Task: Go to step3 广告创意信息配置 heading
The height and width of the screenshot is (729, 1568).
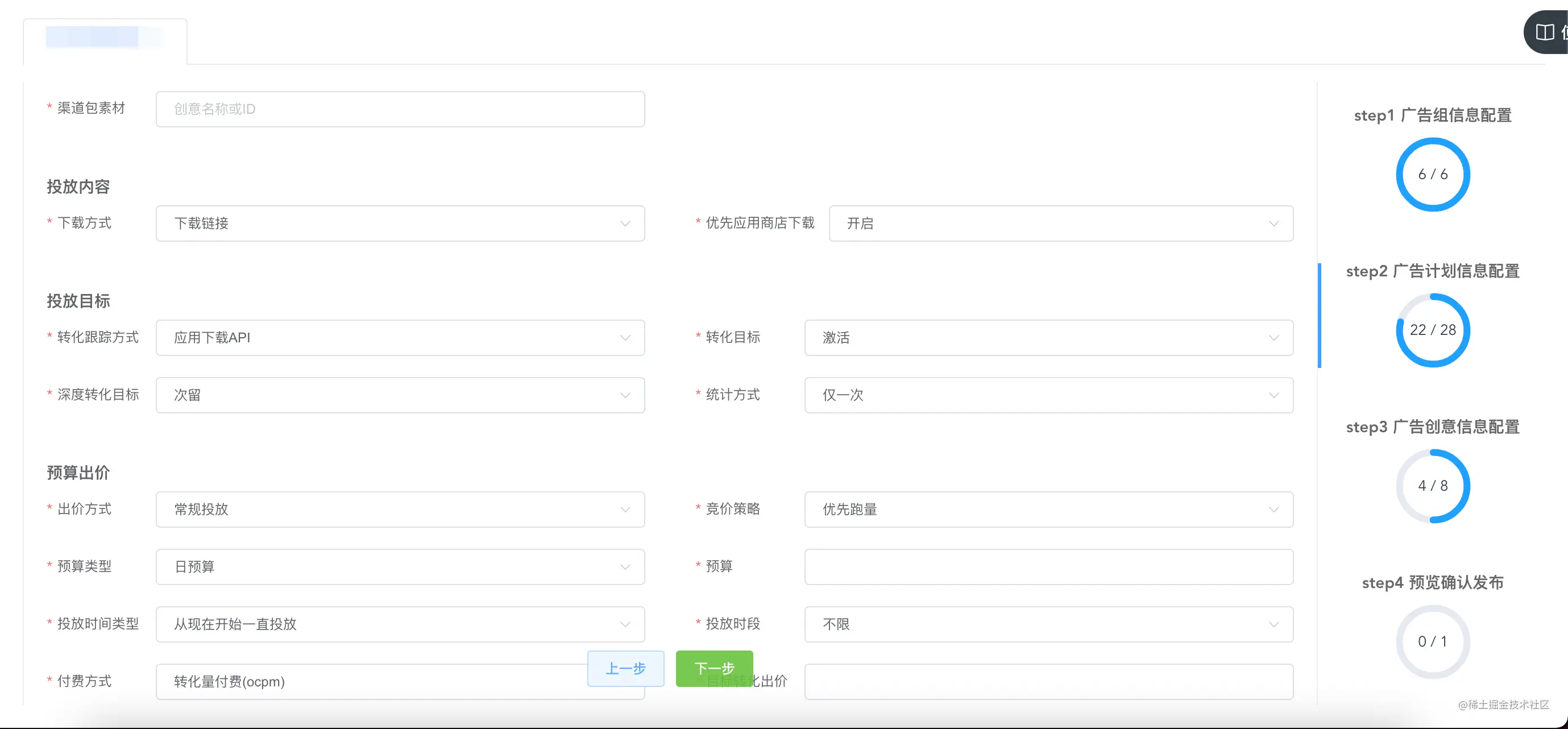Action: (1432, 427)
